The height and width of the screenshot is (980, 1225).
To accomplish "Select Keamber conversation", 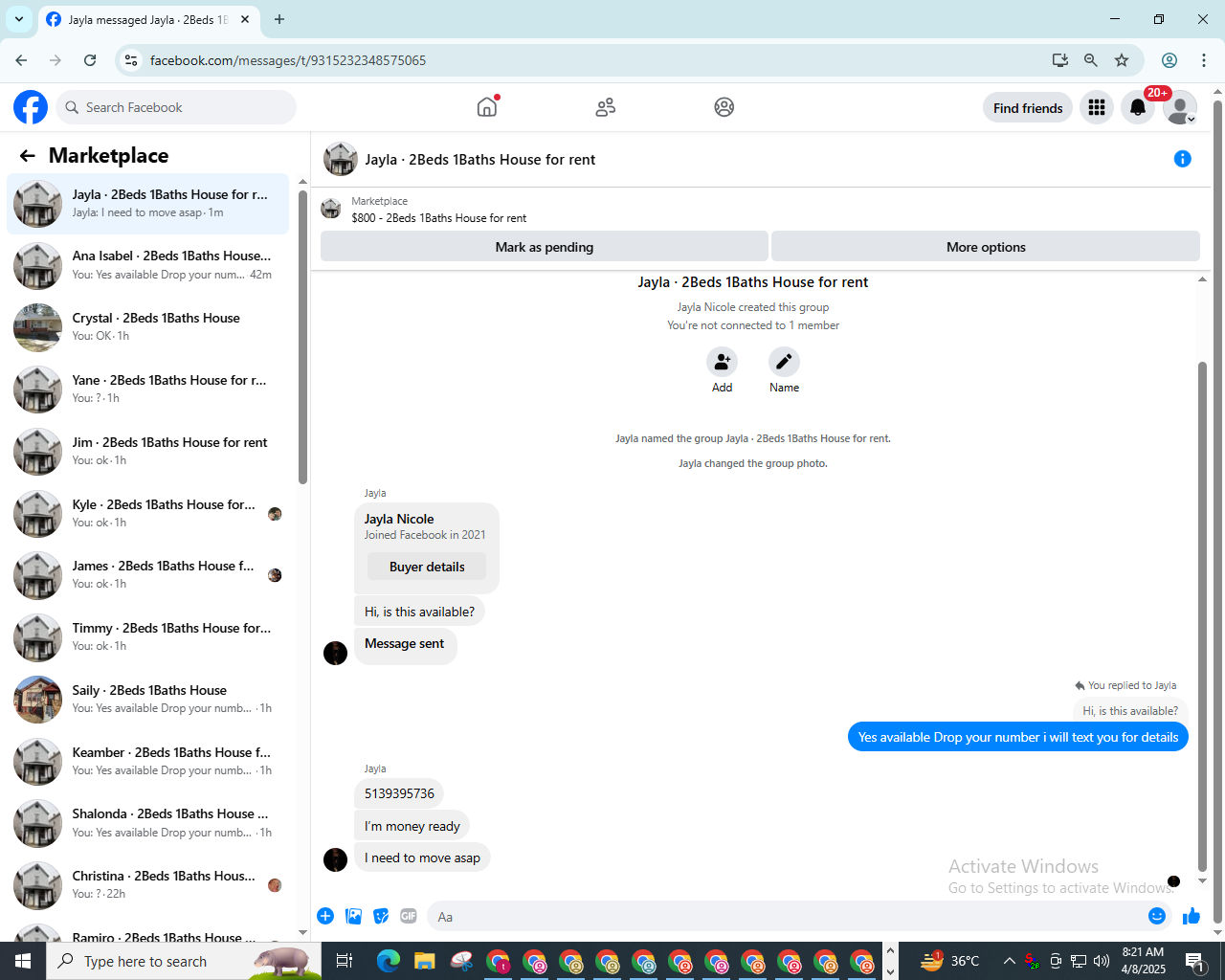I will (147, 762).
